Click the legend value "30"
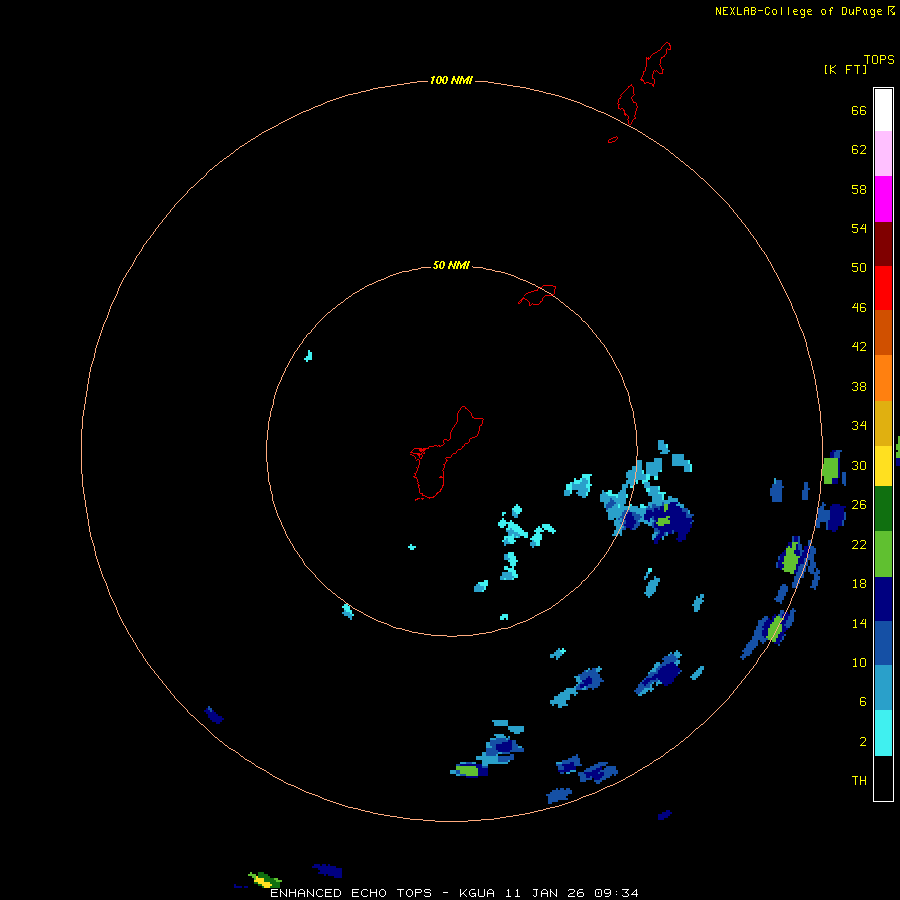 (859, 465)
